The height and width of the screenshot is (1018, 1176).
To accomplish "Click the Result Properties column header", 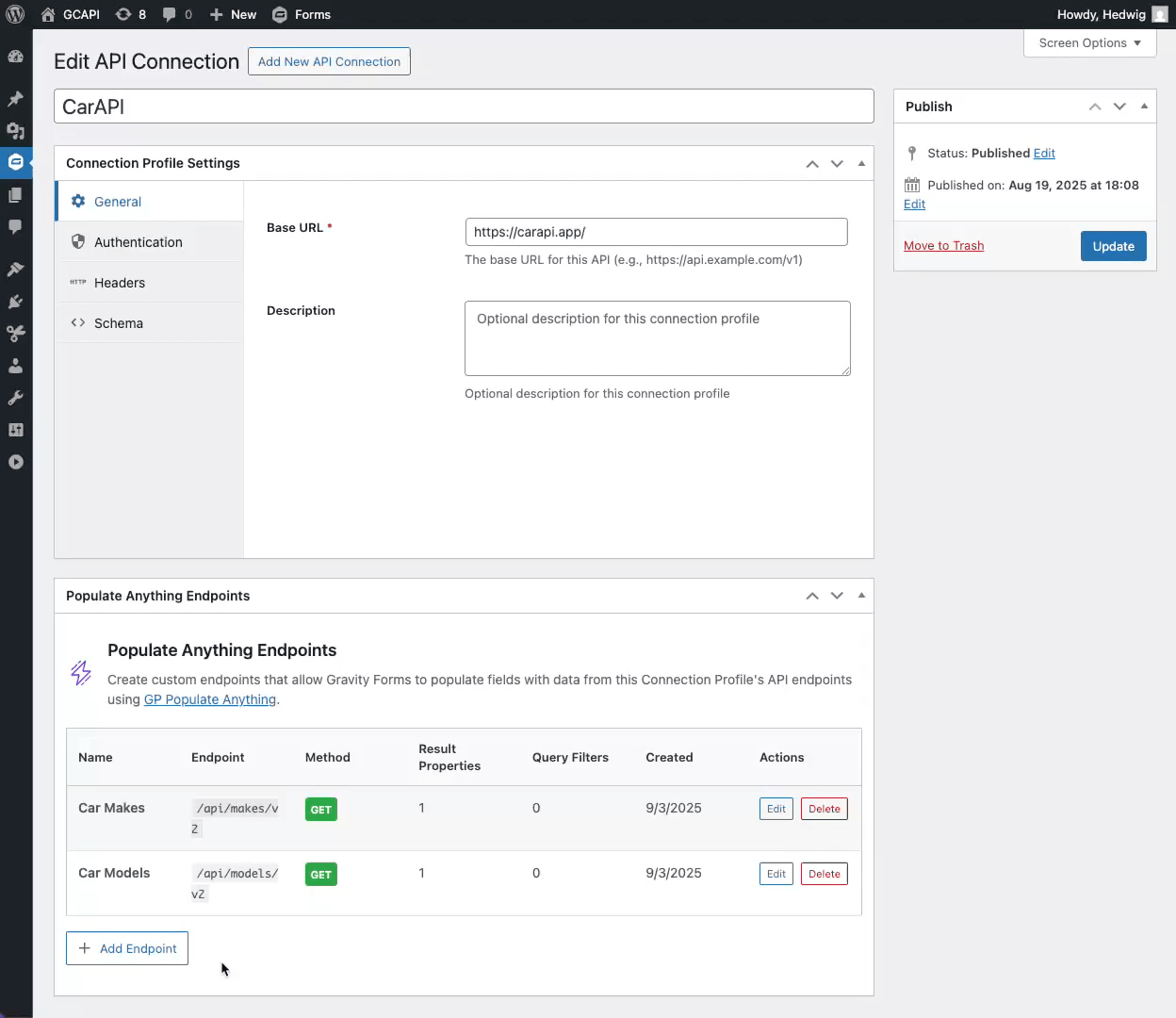I will point(449,757).
